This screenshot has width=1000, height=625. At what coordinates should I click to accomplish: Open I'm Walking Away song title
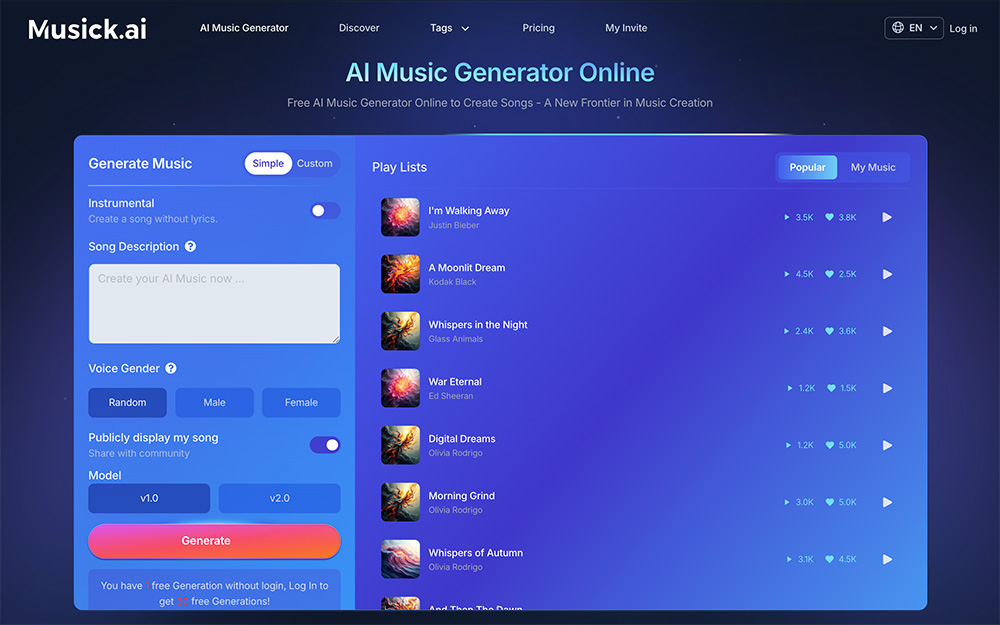coord(469,210)
